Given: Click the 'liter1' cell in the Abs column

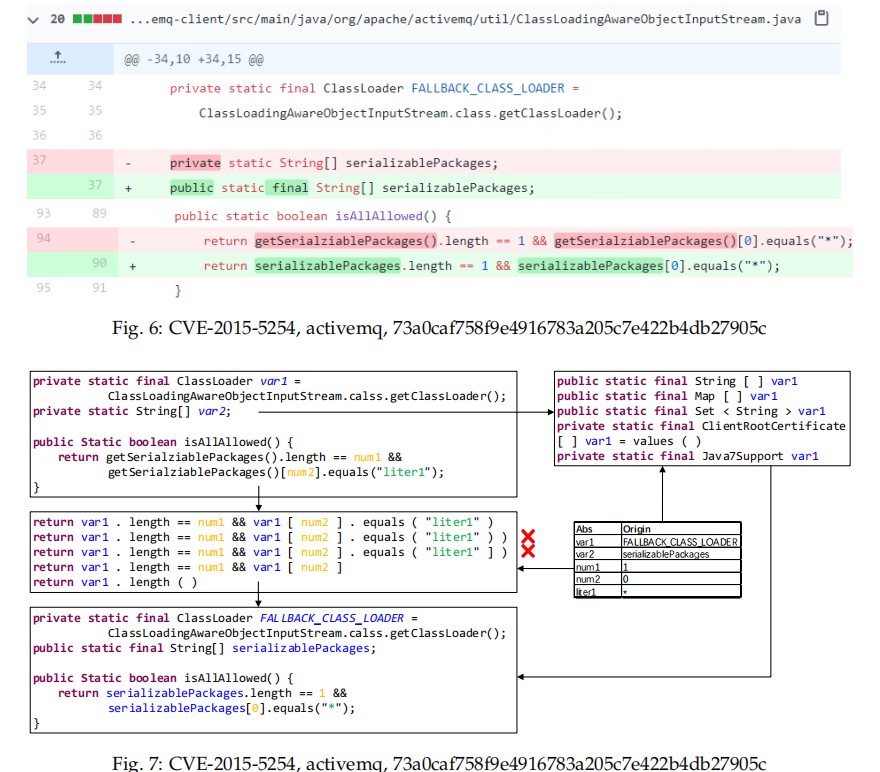Looking at the screenshot, I should click(598, 591).
